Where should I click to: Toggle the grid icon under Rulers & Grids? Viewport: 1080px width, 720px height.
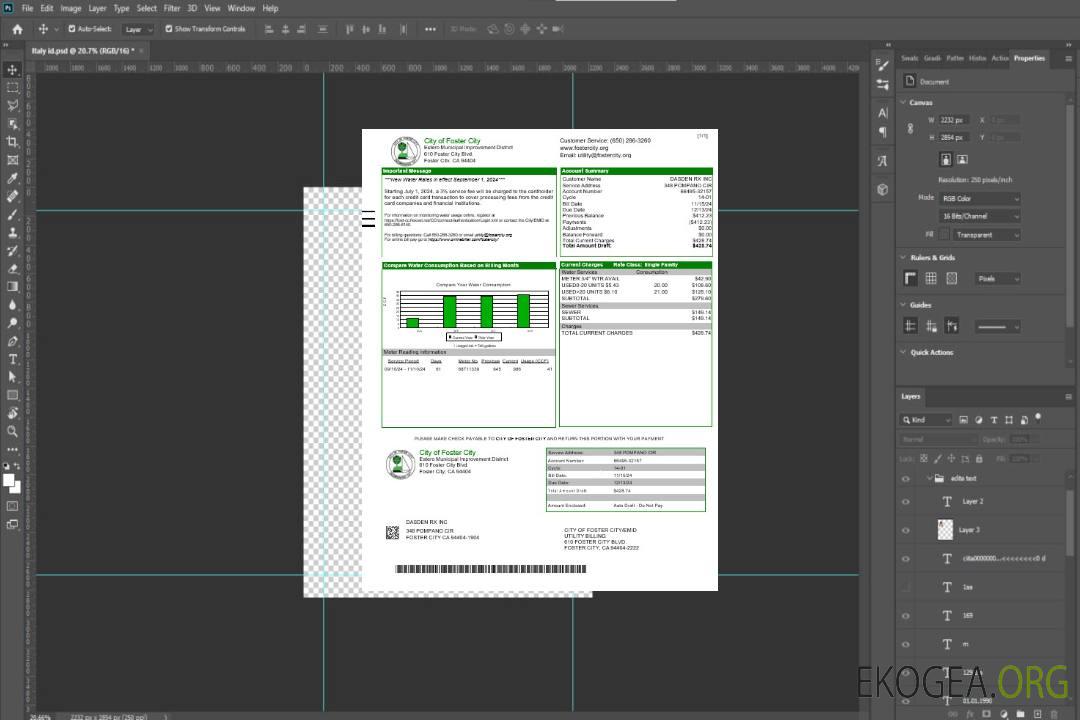click(931, 278)
